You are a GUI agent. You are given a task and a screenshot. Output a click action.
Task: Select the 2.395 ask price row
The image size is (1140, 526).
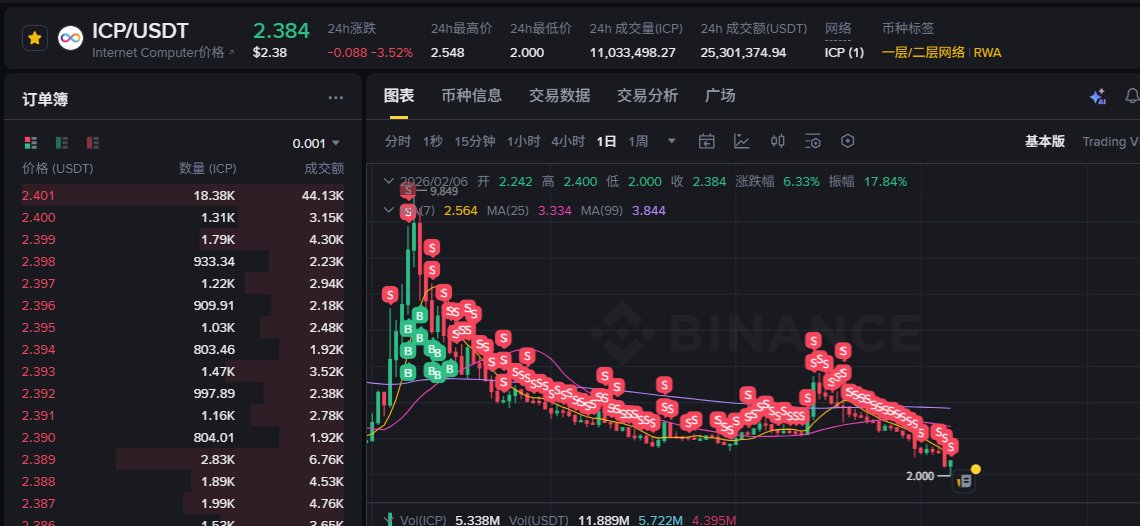point(183,327)
